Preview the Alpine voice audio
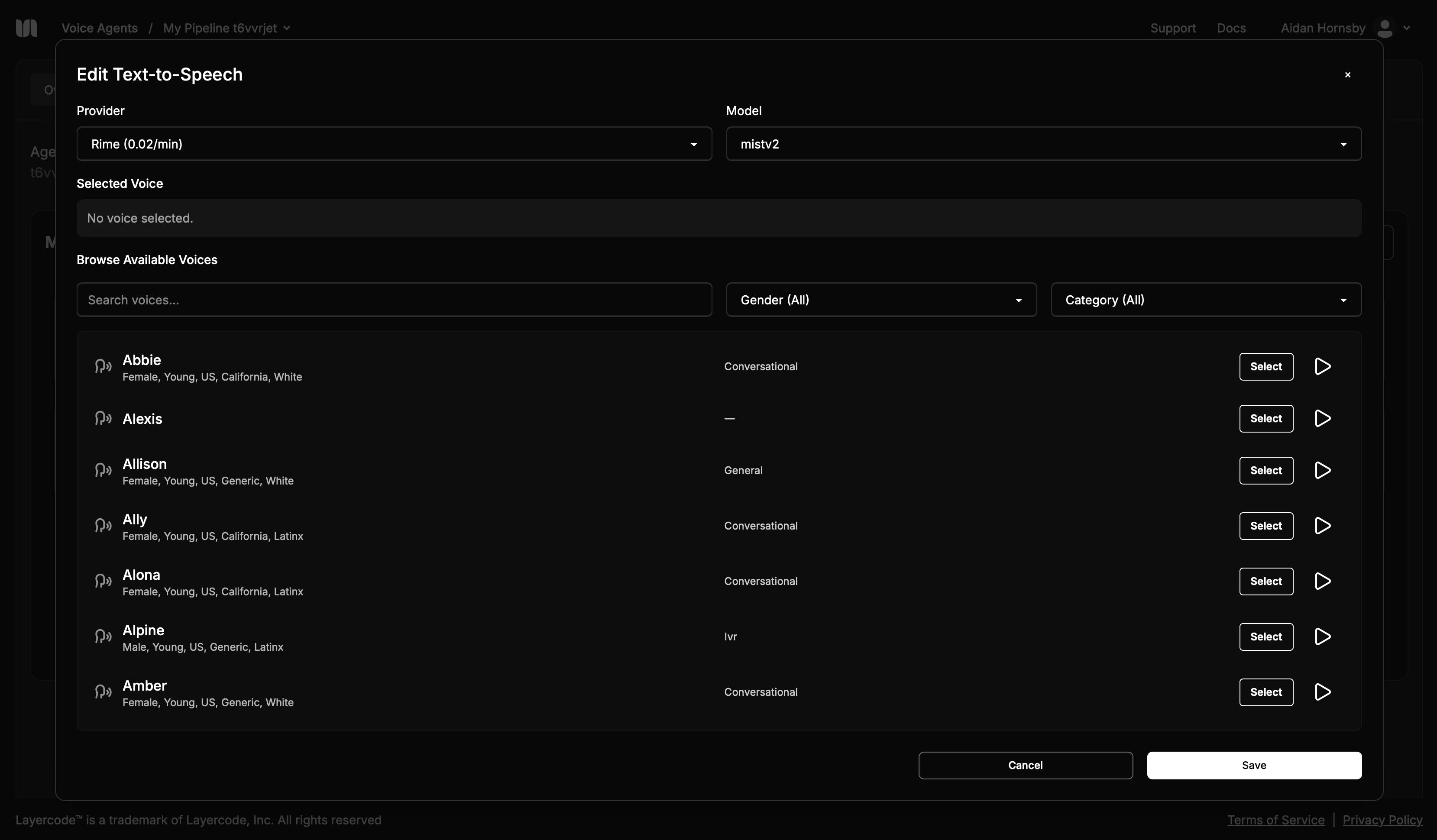This screenshot has width=1437, height=840. coord(1322,636)
